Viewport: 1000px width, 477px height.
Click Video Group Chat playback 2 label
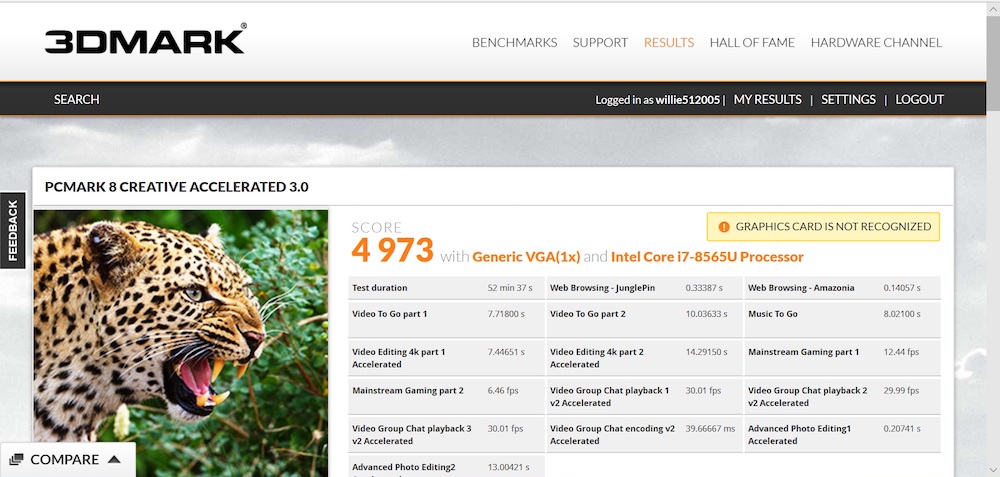coord(807,397)
